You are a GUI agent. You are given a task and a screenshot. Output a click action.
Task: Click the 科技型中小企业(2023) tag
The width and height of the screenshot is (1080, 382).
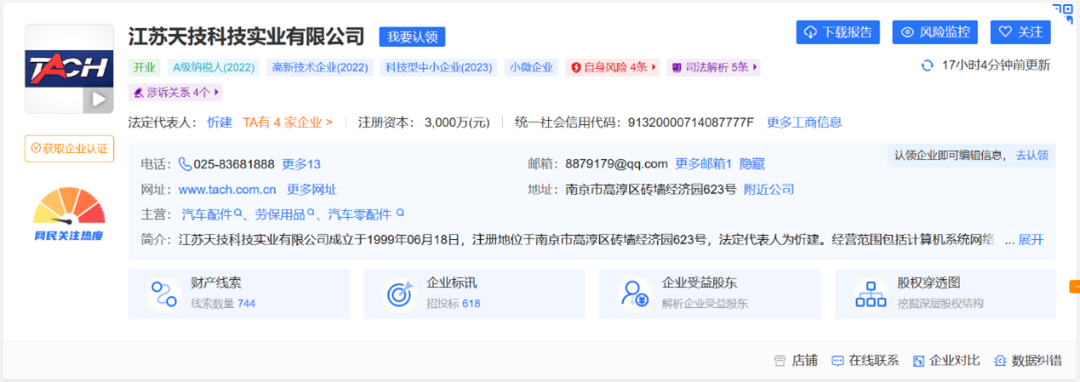pos(439,67)
